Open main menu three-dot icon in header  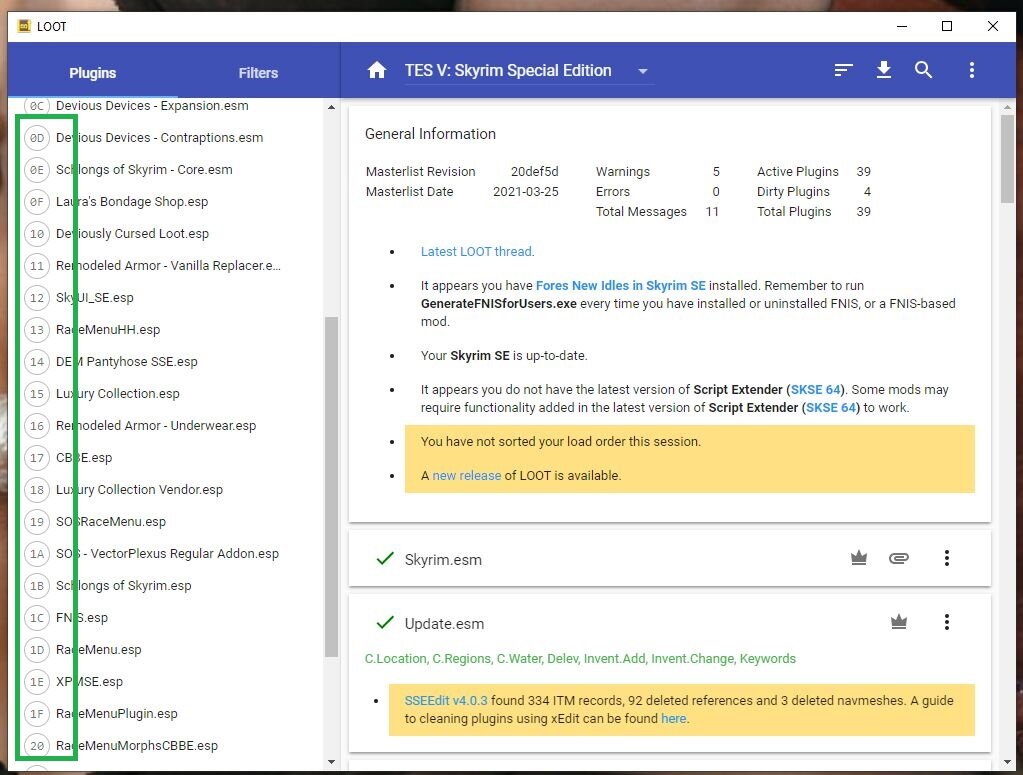coord(971,70)
